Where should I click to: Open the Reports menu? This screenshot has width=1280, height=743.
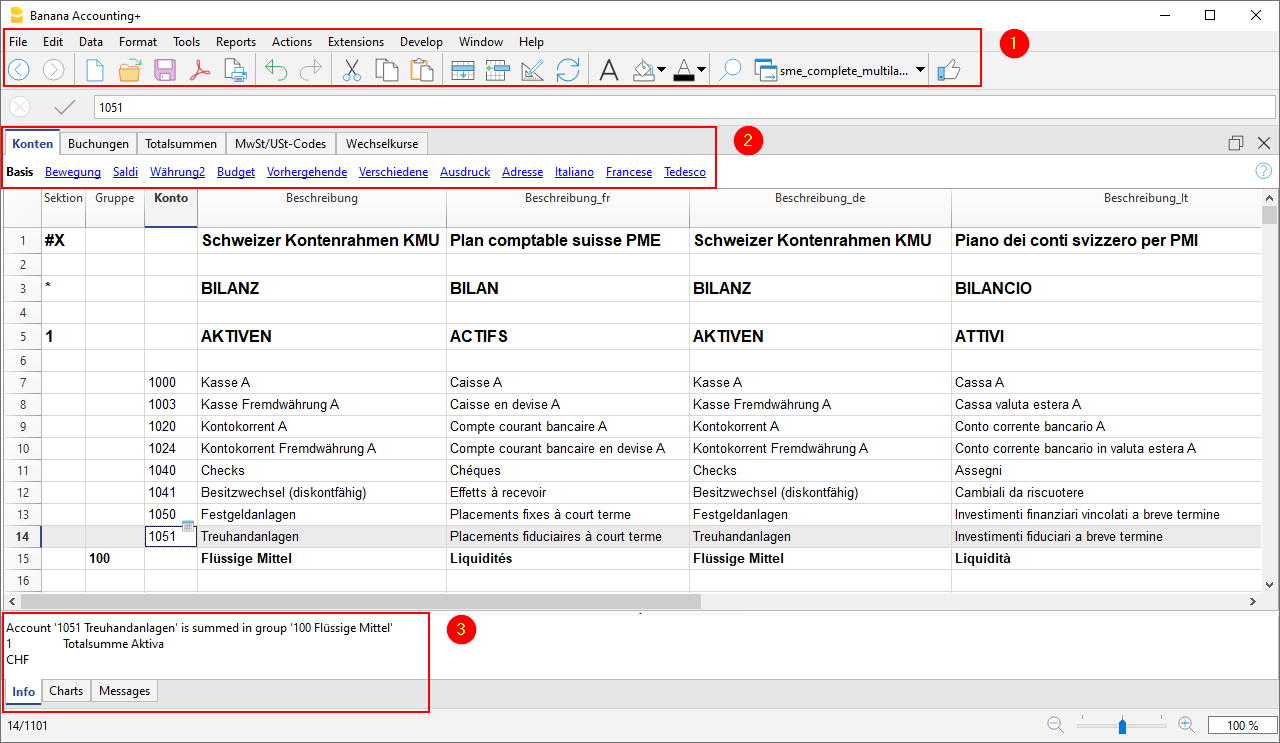(236, 42)
